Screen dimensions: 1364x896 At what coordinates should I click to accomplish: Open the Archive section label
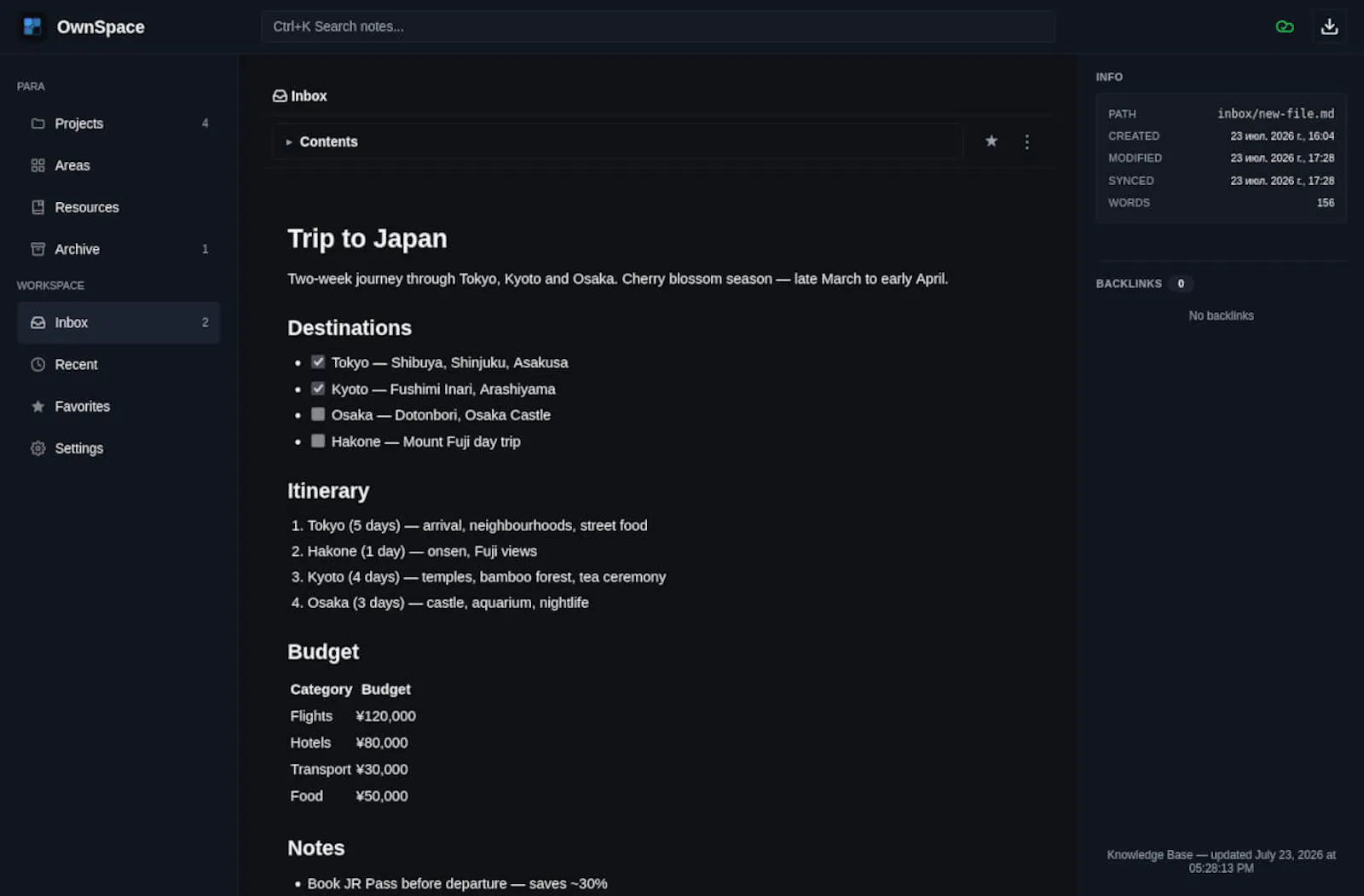click(x=77, y=249)
